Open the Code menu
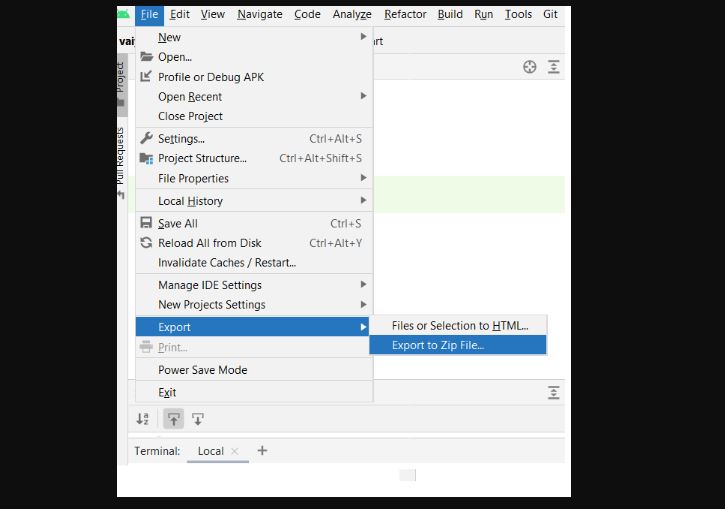725x509 pixels. coord(307,14)
